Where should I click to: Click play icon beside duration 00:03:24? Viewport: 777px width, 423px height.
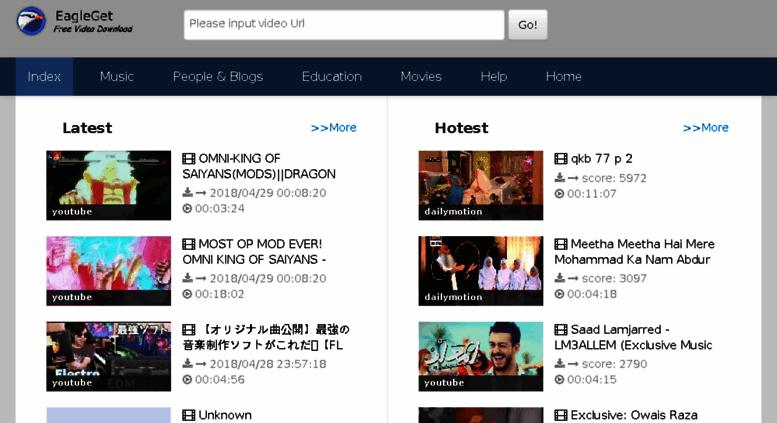[x=187, y=209]
